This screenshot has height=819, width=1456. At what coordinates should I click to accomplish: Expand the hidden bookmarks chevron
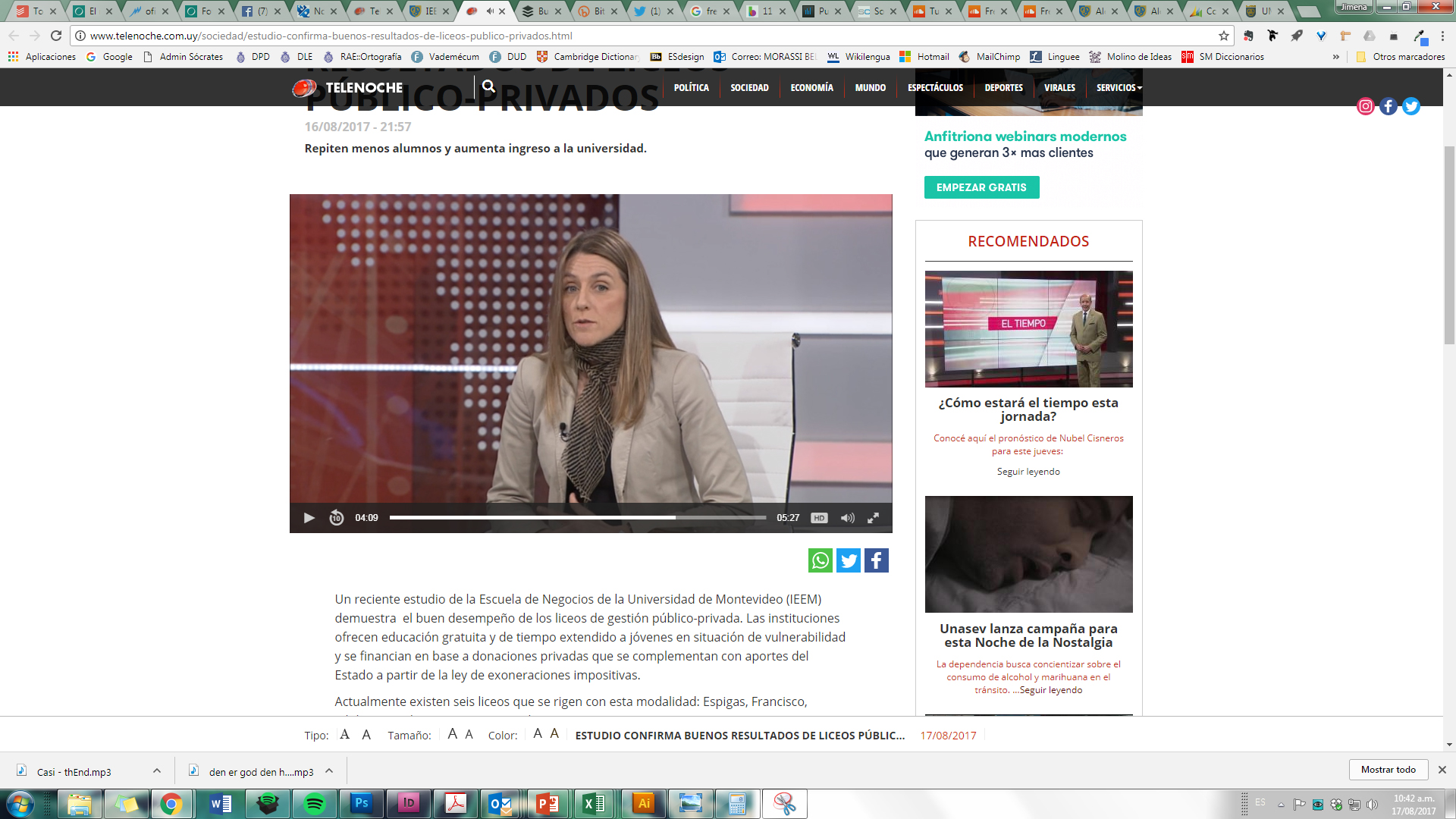pyautogui.click(x=1336, y=57)
